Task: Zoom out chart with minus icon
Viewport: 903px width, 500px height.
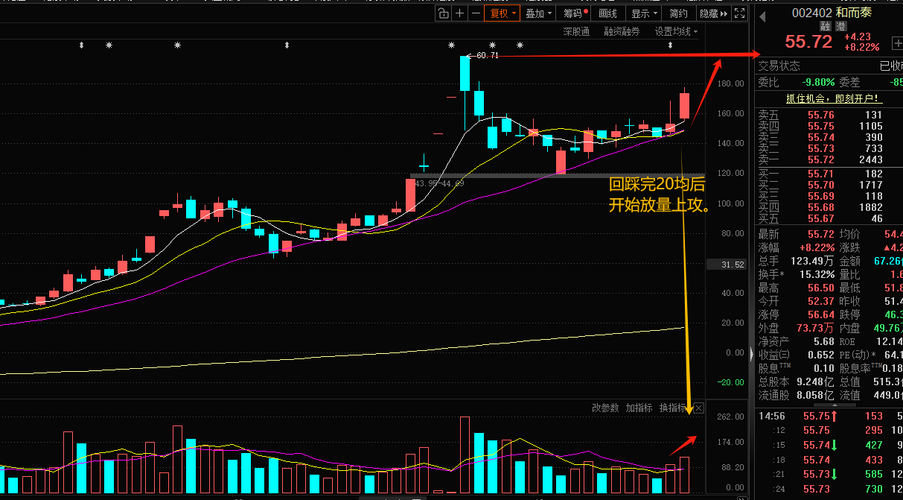Action: (x=476, y=14)
